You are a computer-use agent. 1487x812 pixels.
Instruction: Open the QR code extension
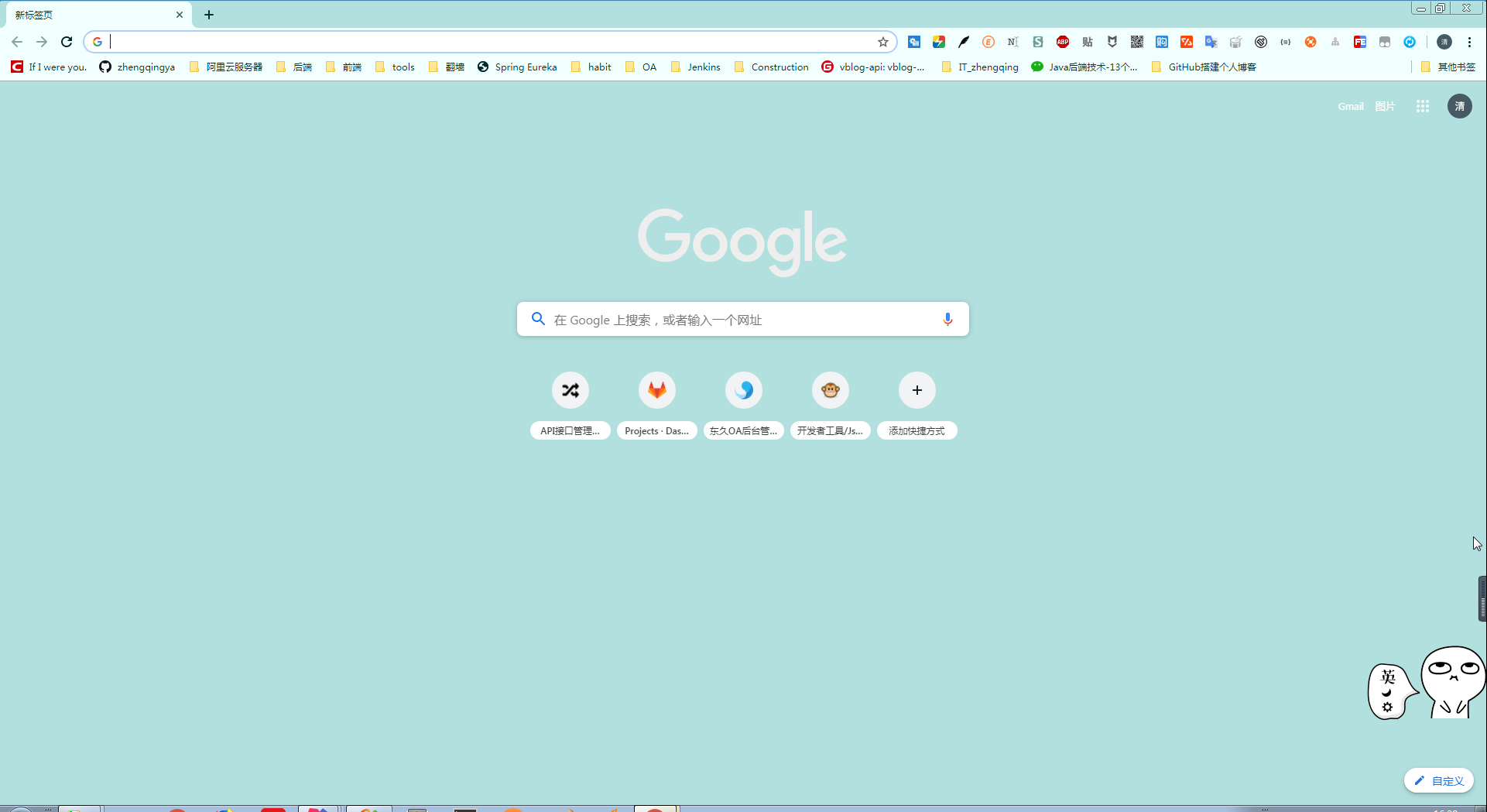coord(1137,42)
